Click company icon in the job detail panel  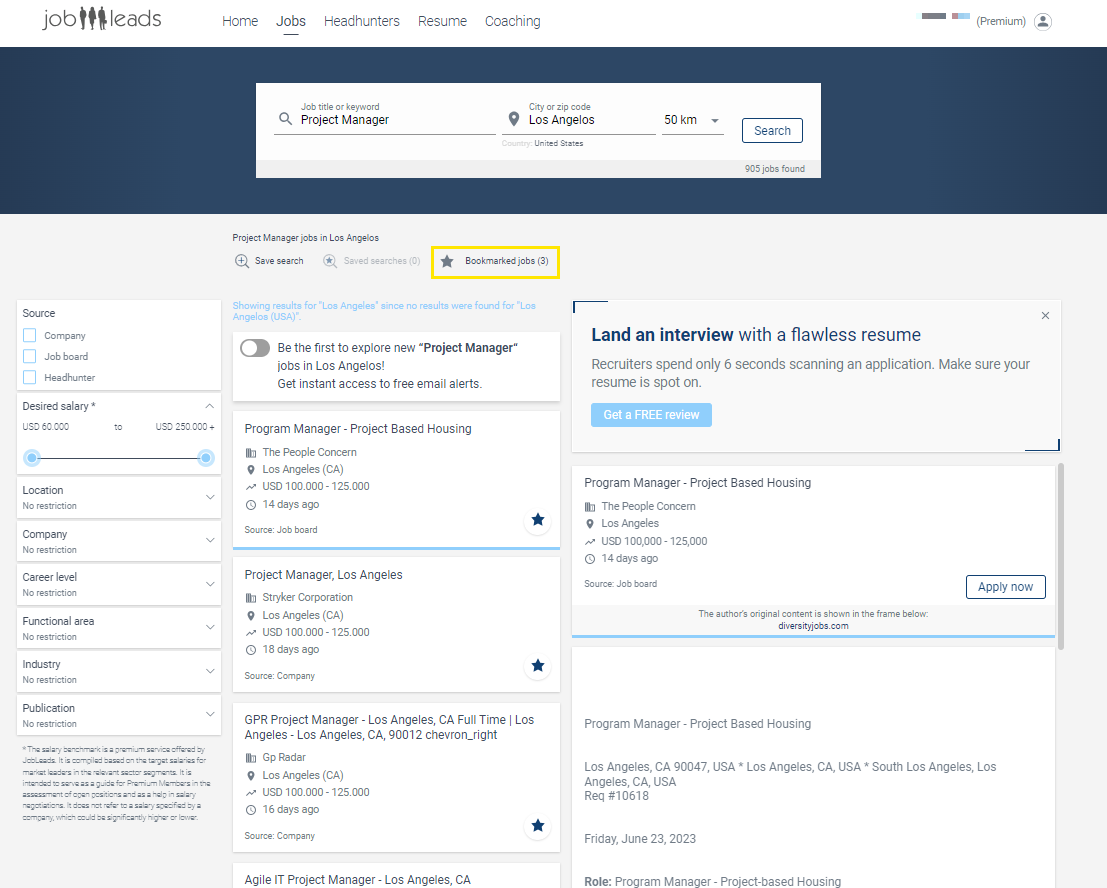590,507
